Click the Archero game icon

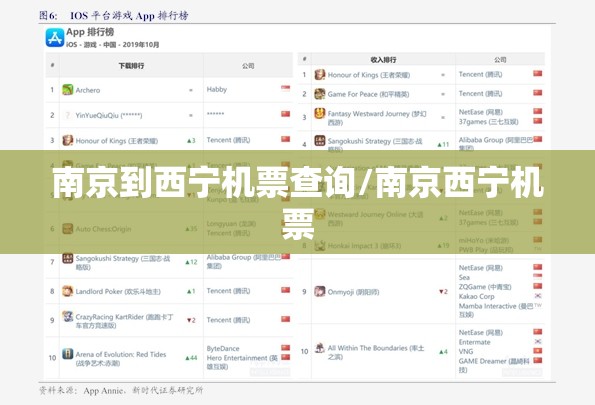68,90
